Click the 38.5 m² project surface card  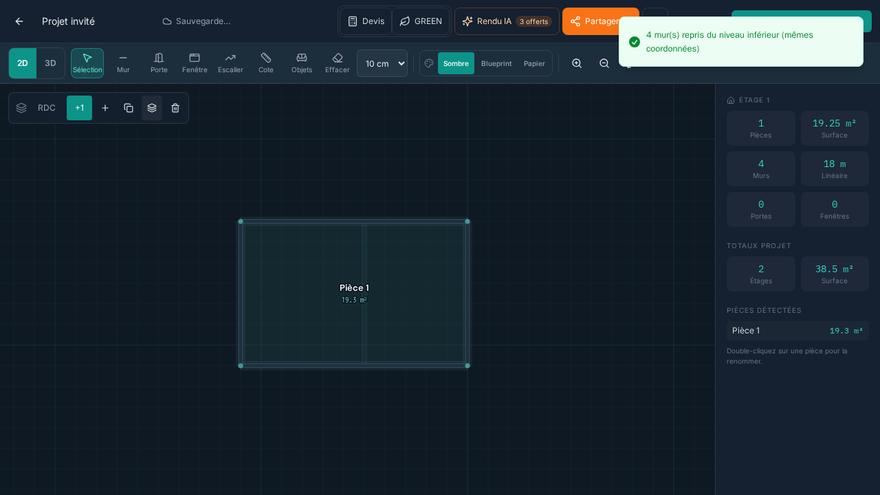(834, 274)
